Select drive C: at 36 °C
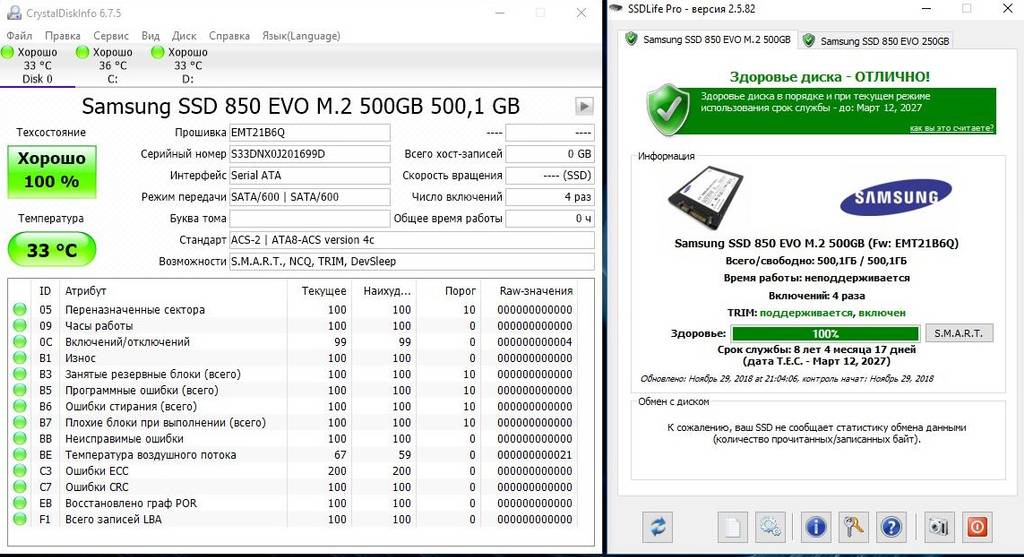The image size is (1024, 557). (x=112, y=65)
